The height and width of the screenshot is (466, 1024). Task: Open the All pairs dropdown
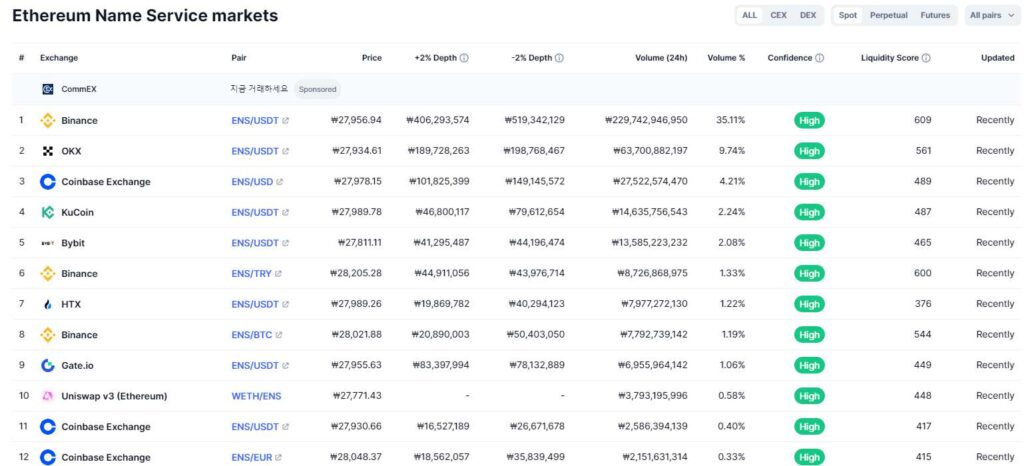tap(993, 15)
